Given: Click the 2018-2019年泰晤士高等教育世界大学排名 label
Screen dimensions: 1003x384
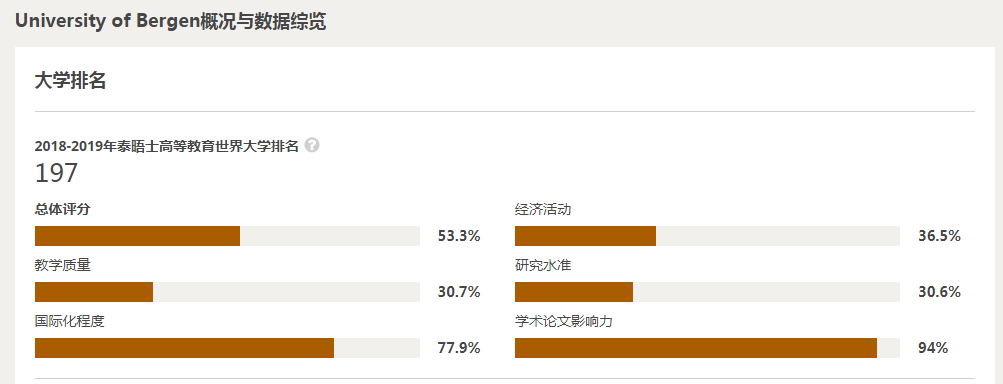Looking at the screenshot, I should click(x=167, y=146).
